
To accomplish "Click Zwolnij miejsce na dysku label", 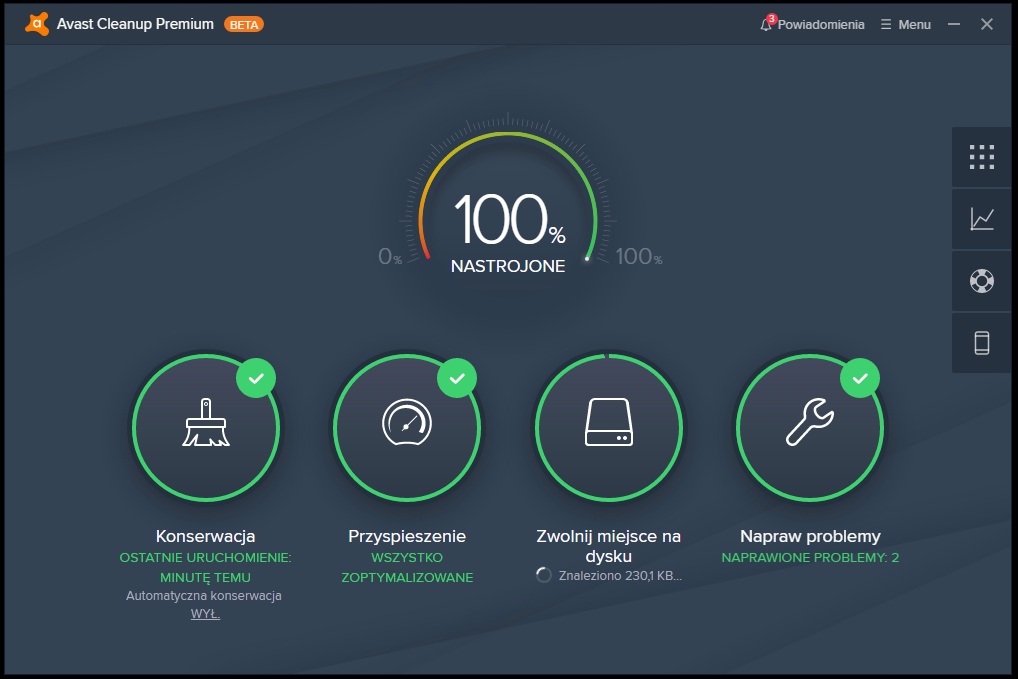I will coord(608,546).
